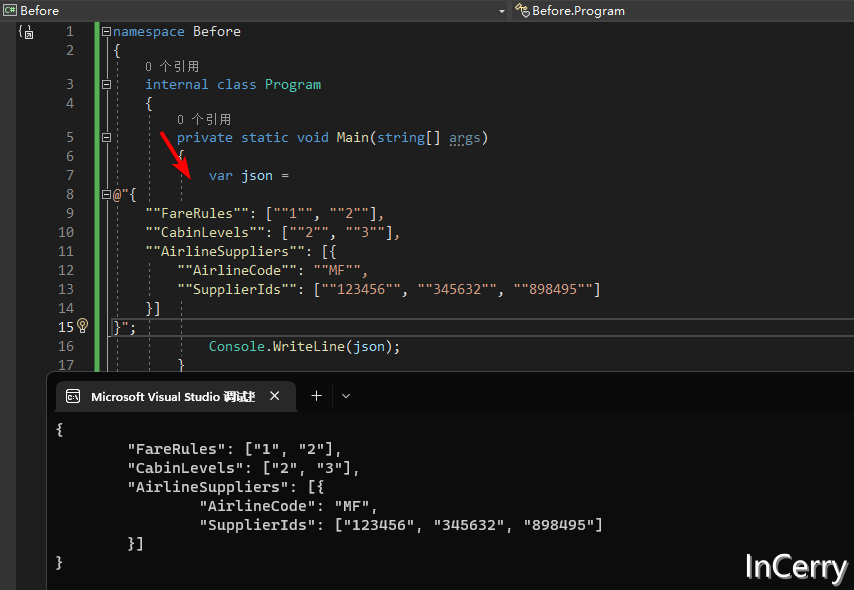Close the Microsoft Visual Studio 调试 terminal tab
The width and height of the screenshot is (854, 590).
point(275,396)
